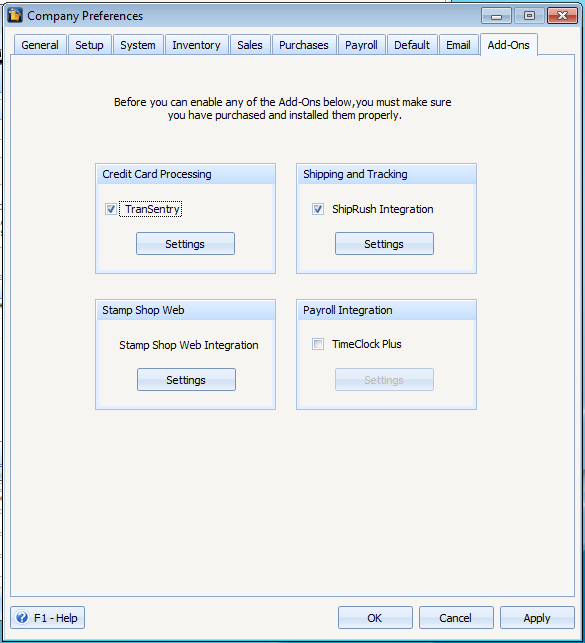
Task: Select the Payroll tab
Action: point(361,45)
